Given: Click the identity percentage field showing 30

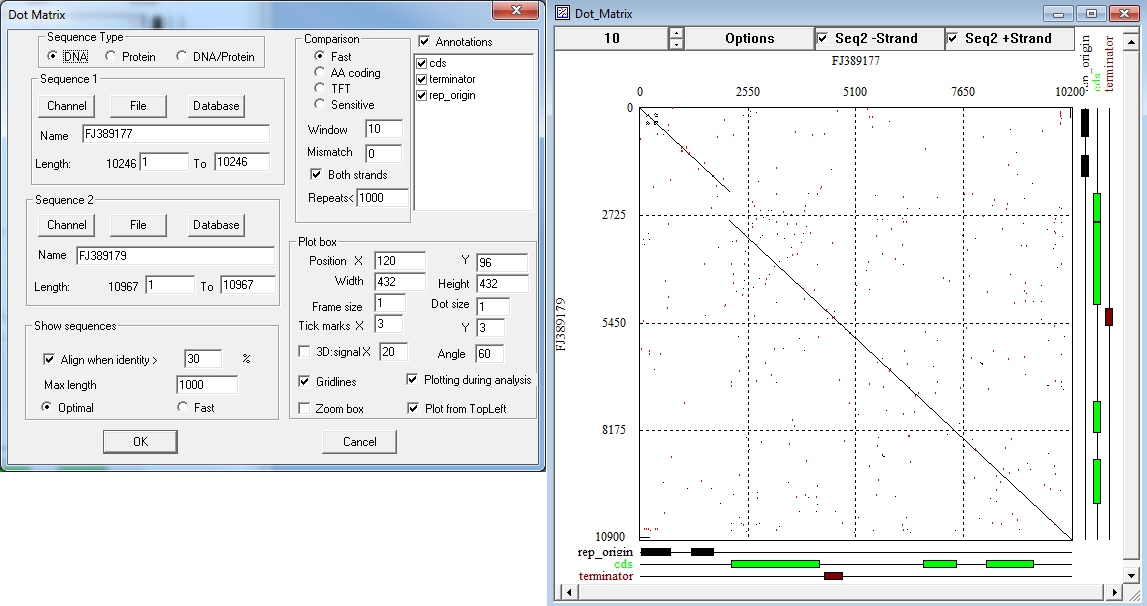Looking at the screenshot, I should coord(203,359).
